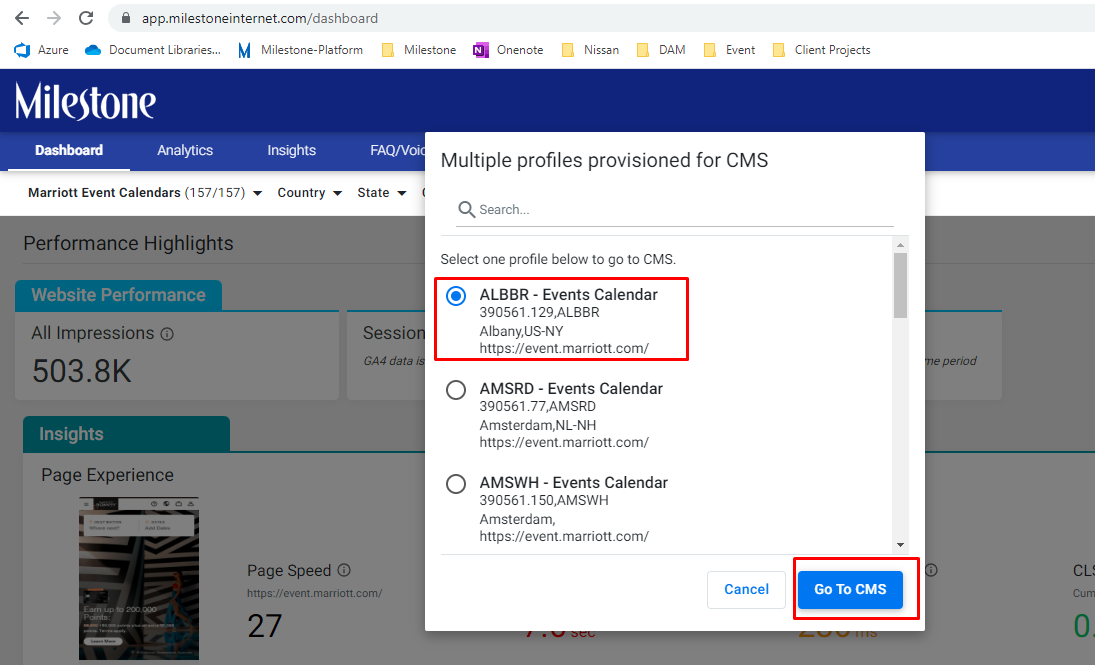1095x665 pixels.
Task: Switch to the Analytics tab
Action: pyautogui.click(x=185, y=150)
